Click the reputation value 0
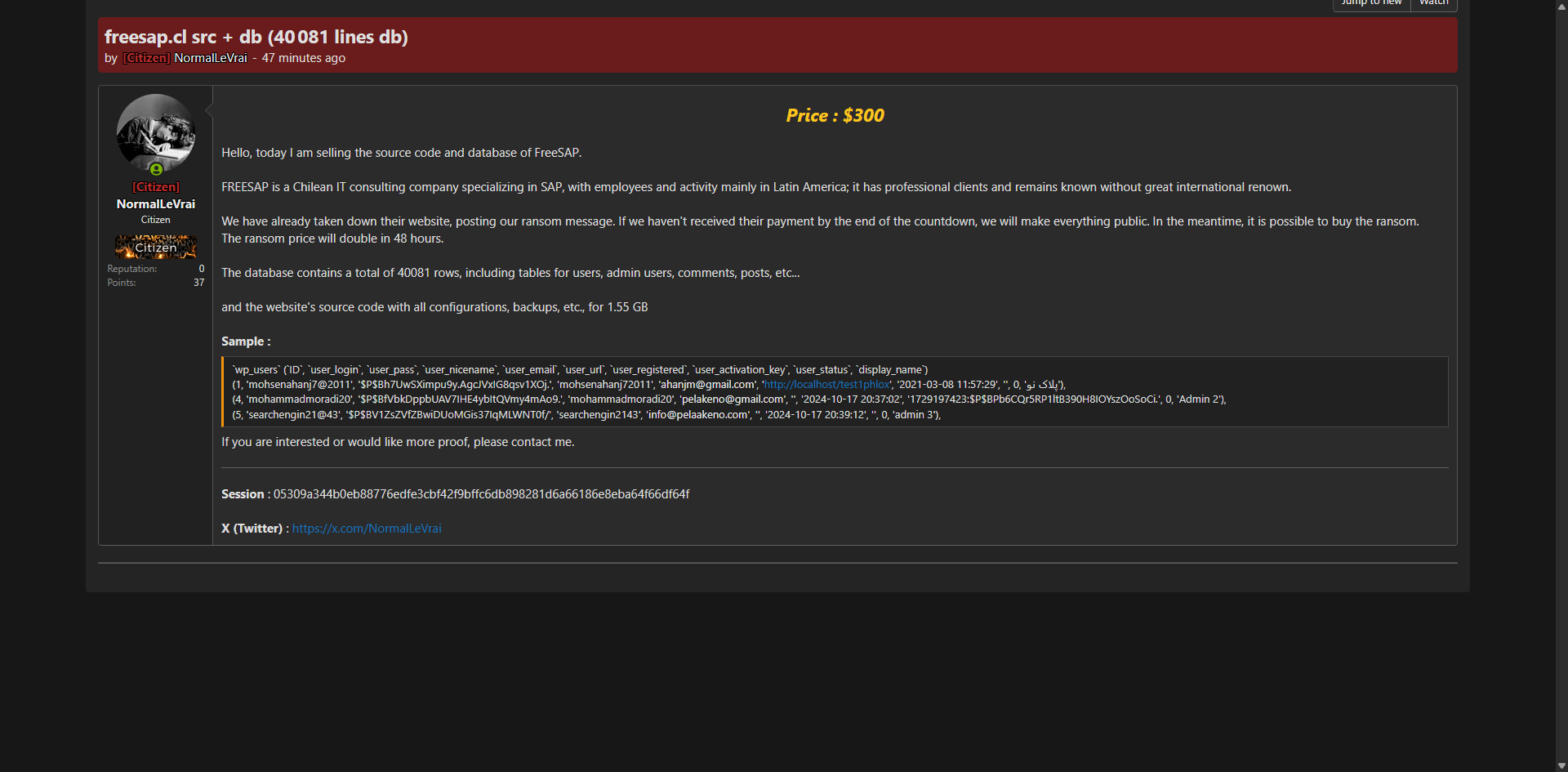The width and height of the screenshot is (1568, 772). click(x=202, y=269)
